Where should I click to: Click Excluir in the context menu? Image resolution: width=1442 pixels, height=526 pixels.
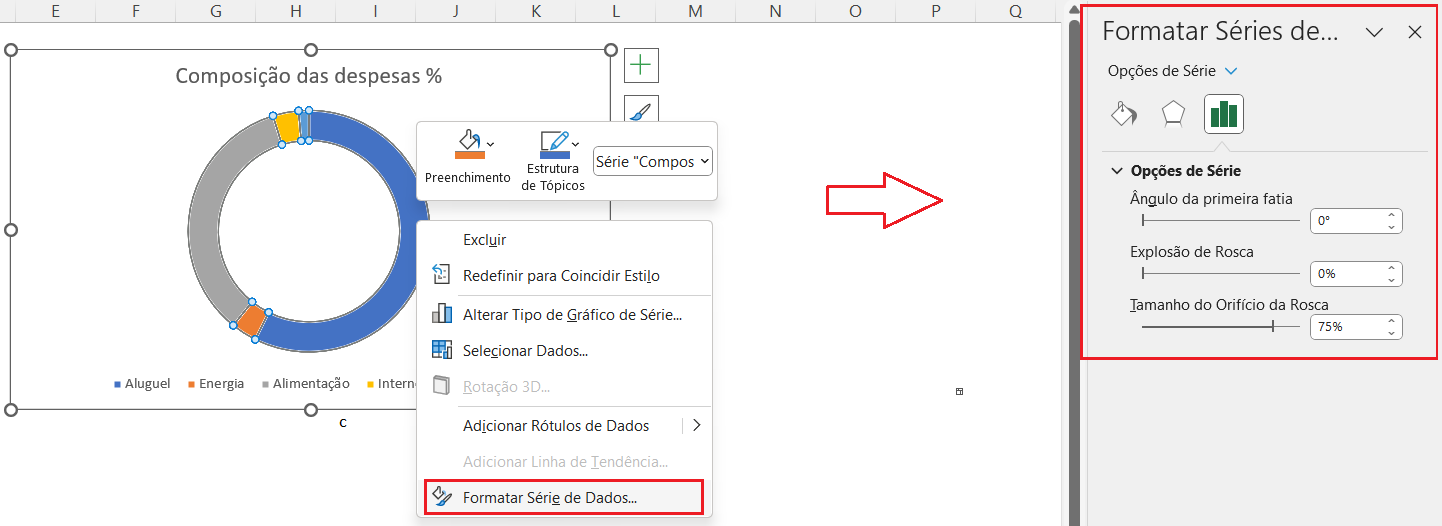485,239
